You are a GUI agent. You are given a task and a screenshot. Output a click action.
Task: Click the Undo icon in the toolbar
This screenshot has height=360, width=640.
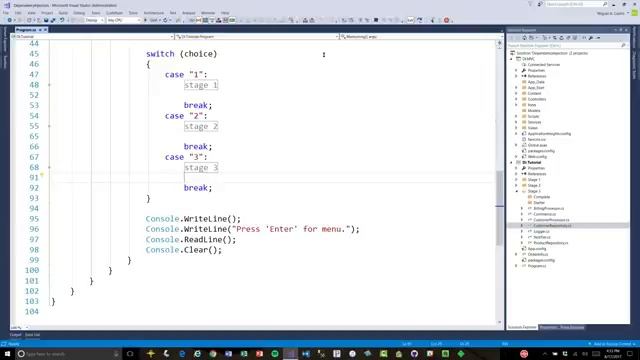[62, 20]
